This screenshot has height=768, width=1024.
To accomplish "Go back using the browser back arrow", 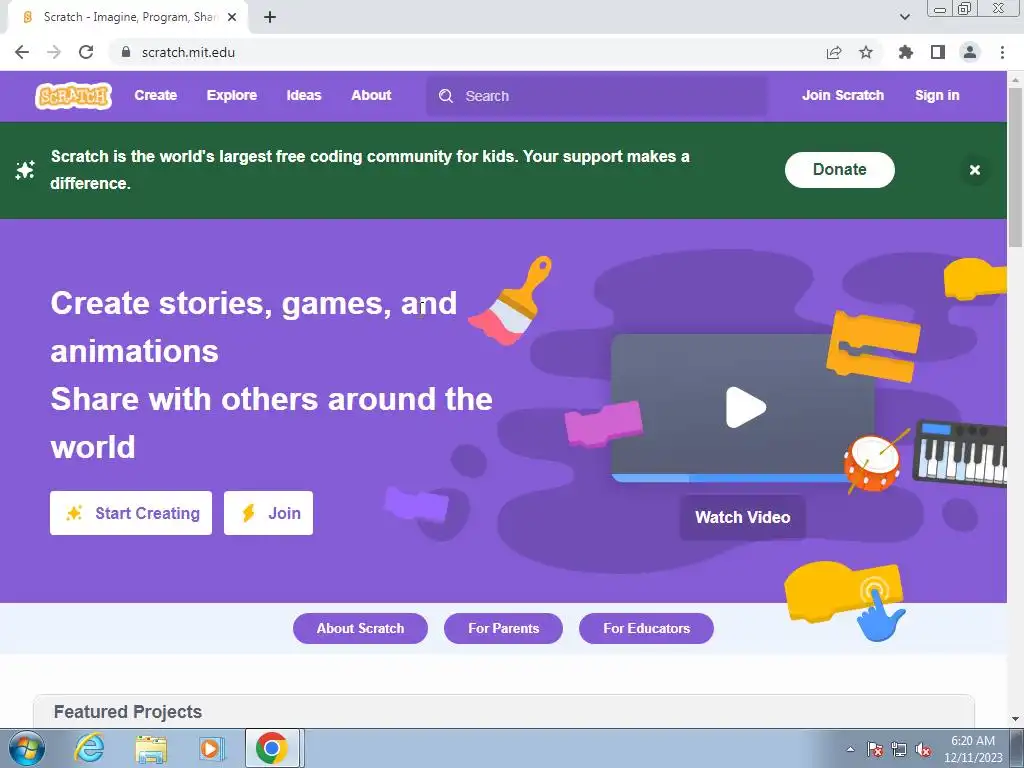I will (22, 52).
